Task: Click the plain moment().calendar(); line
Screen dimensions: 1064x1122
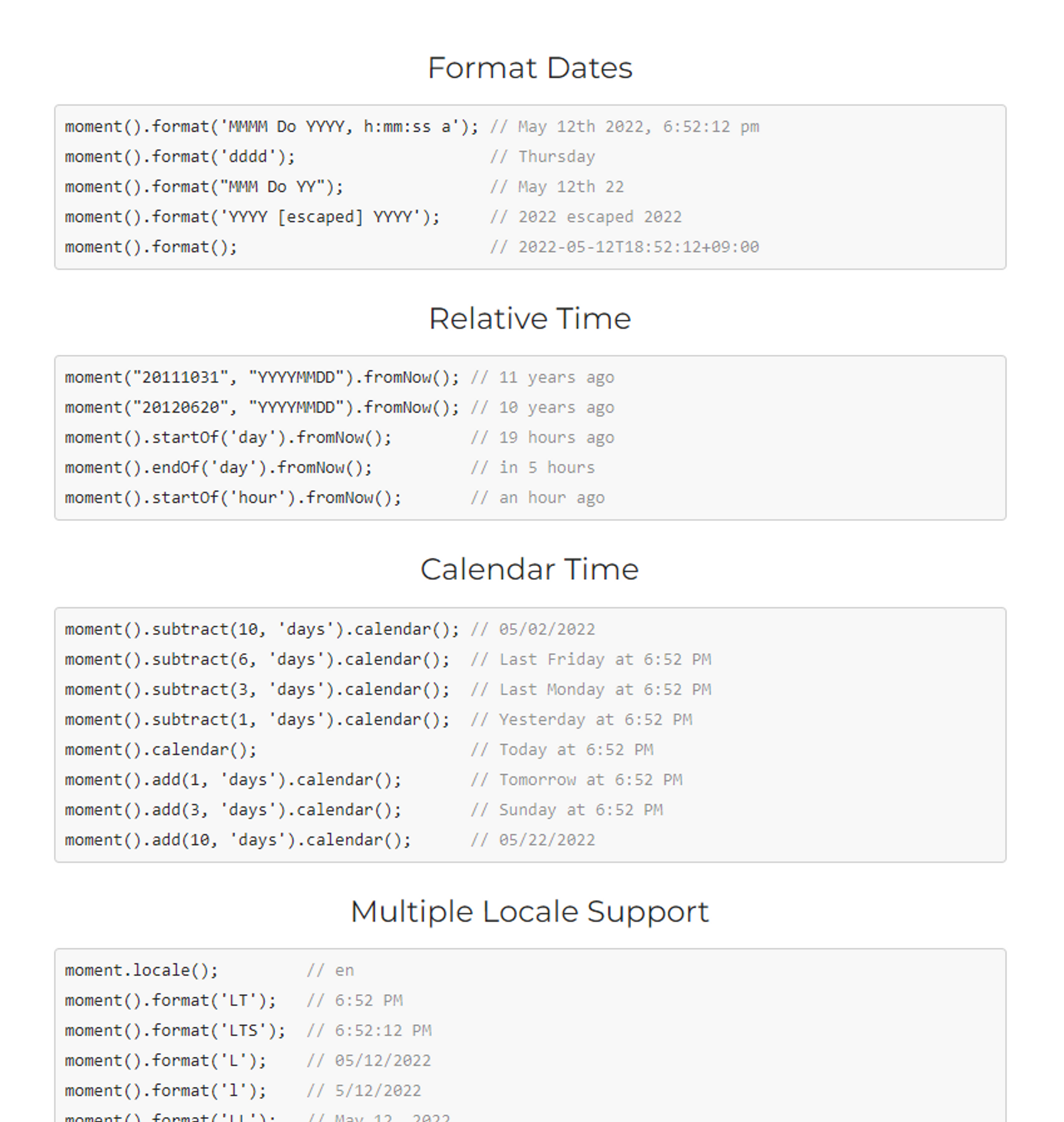Action: (x=161, y=749)
